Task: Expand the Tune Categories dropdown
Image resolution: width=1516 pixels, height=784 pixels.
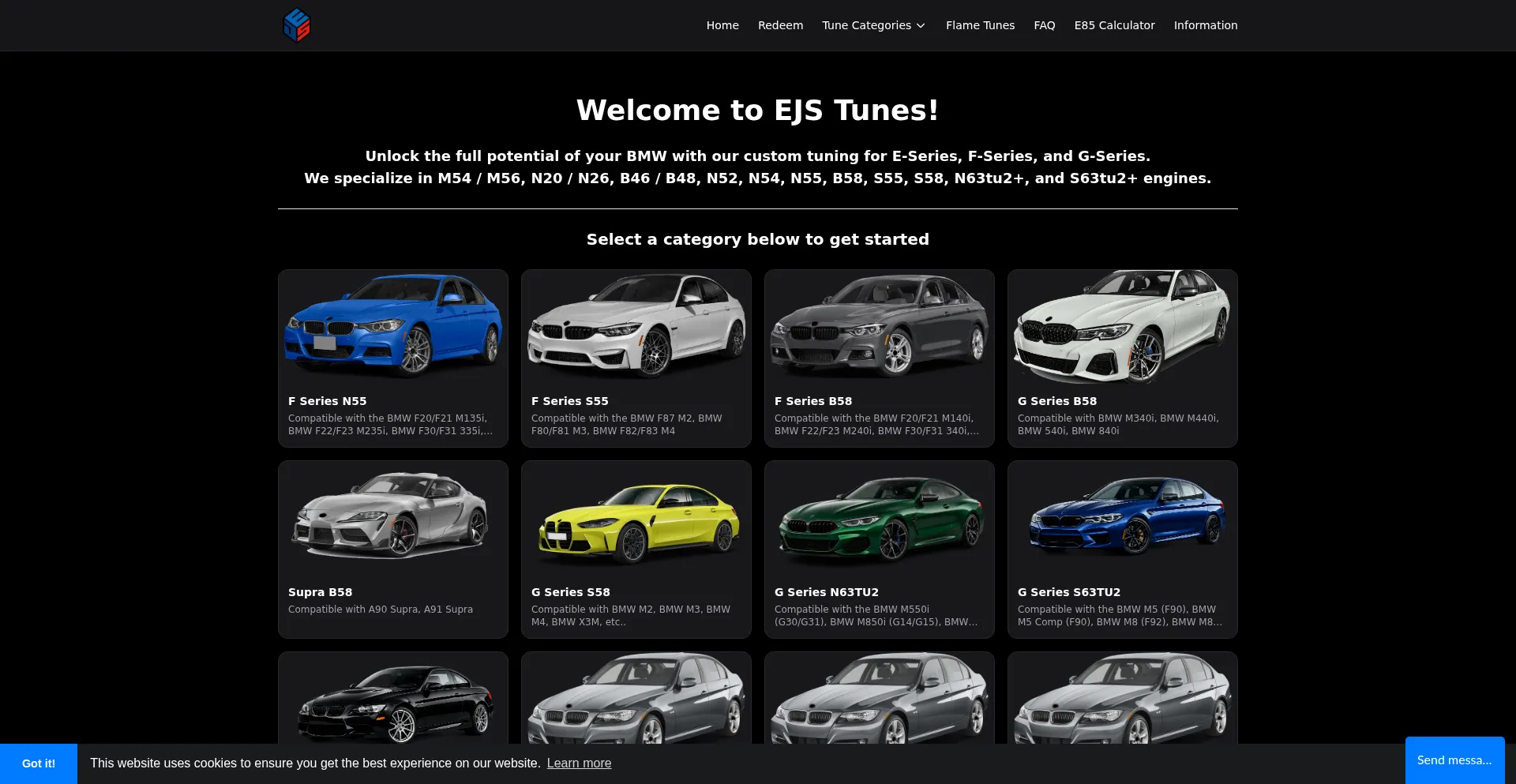Action: point(874,25)
